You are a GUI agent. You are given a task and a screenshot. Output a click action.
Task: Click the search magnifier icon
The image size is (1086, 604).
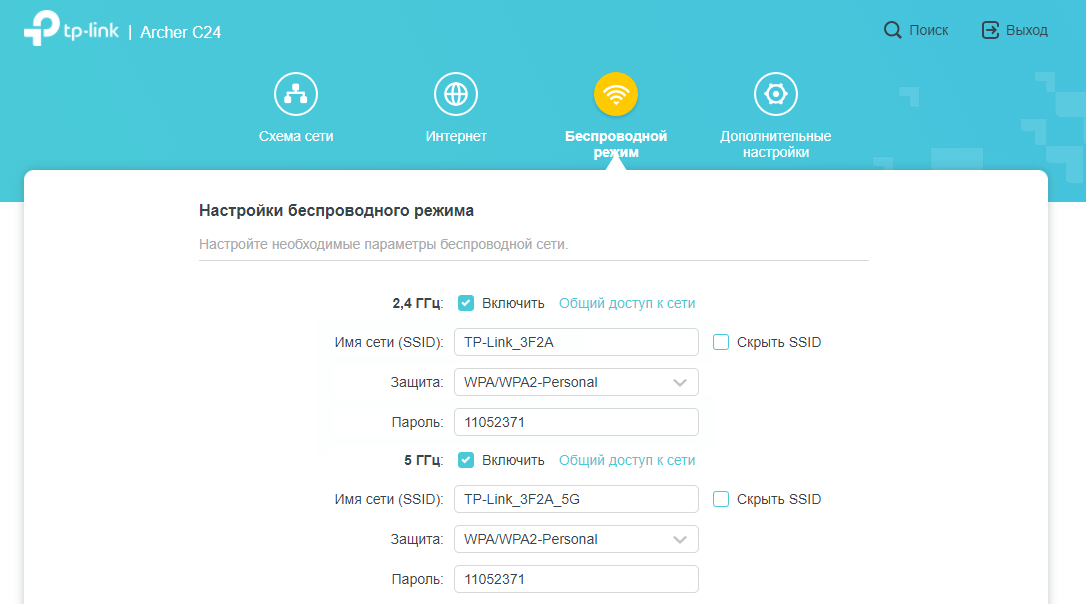pyautogui.click(x=893, y=30)
